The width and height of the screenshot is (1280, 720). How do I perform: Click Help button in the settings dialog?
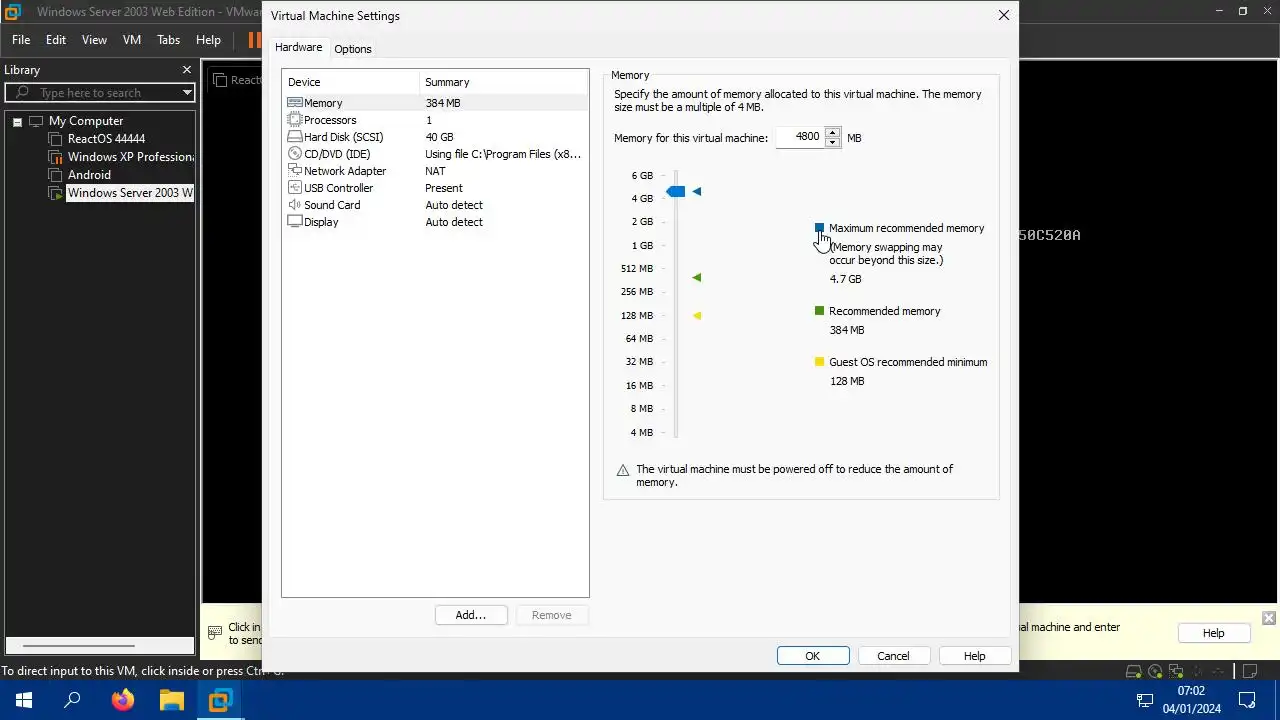[x=974, y=656]
